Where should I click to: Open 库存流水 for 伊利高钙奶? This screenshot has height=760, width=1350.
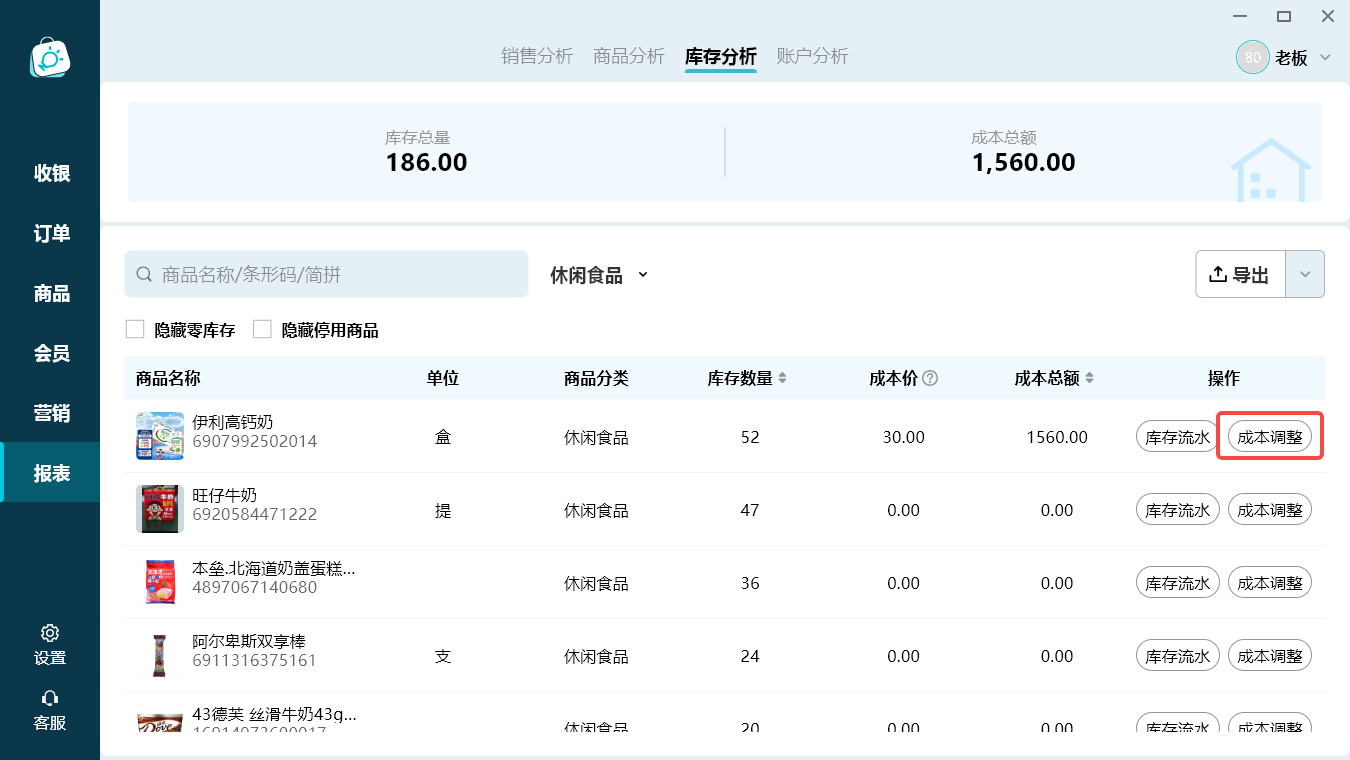coord(1178,437)
